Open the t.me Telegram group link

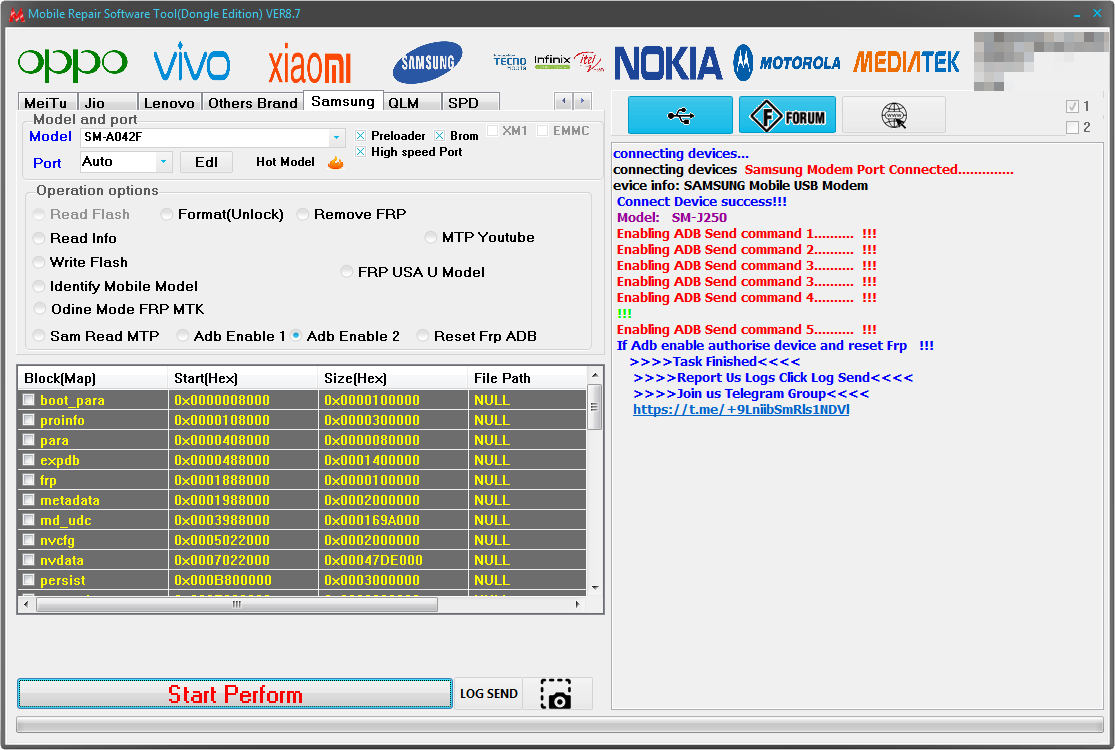click(x=741, y=409)
